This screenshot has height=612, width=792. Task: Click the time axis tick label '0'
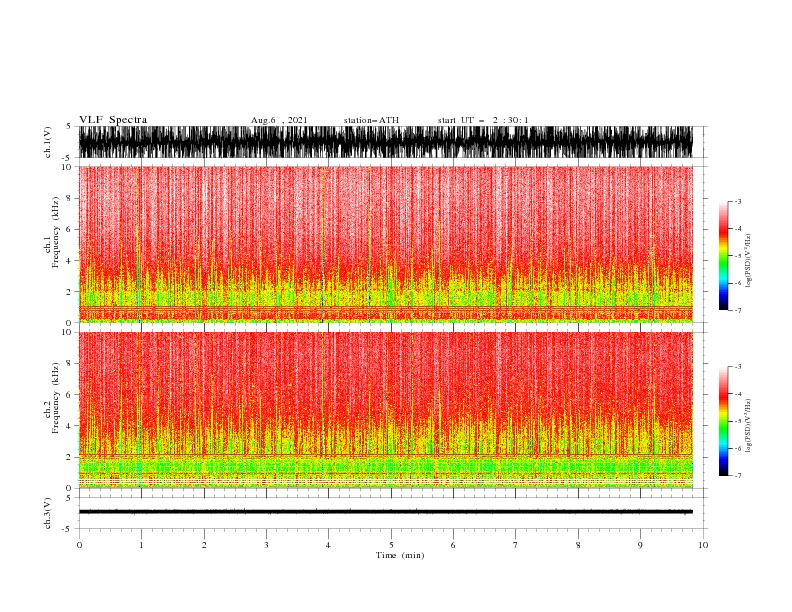(79, 545)
